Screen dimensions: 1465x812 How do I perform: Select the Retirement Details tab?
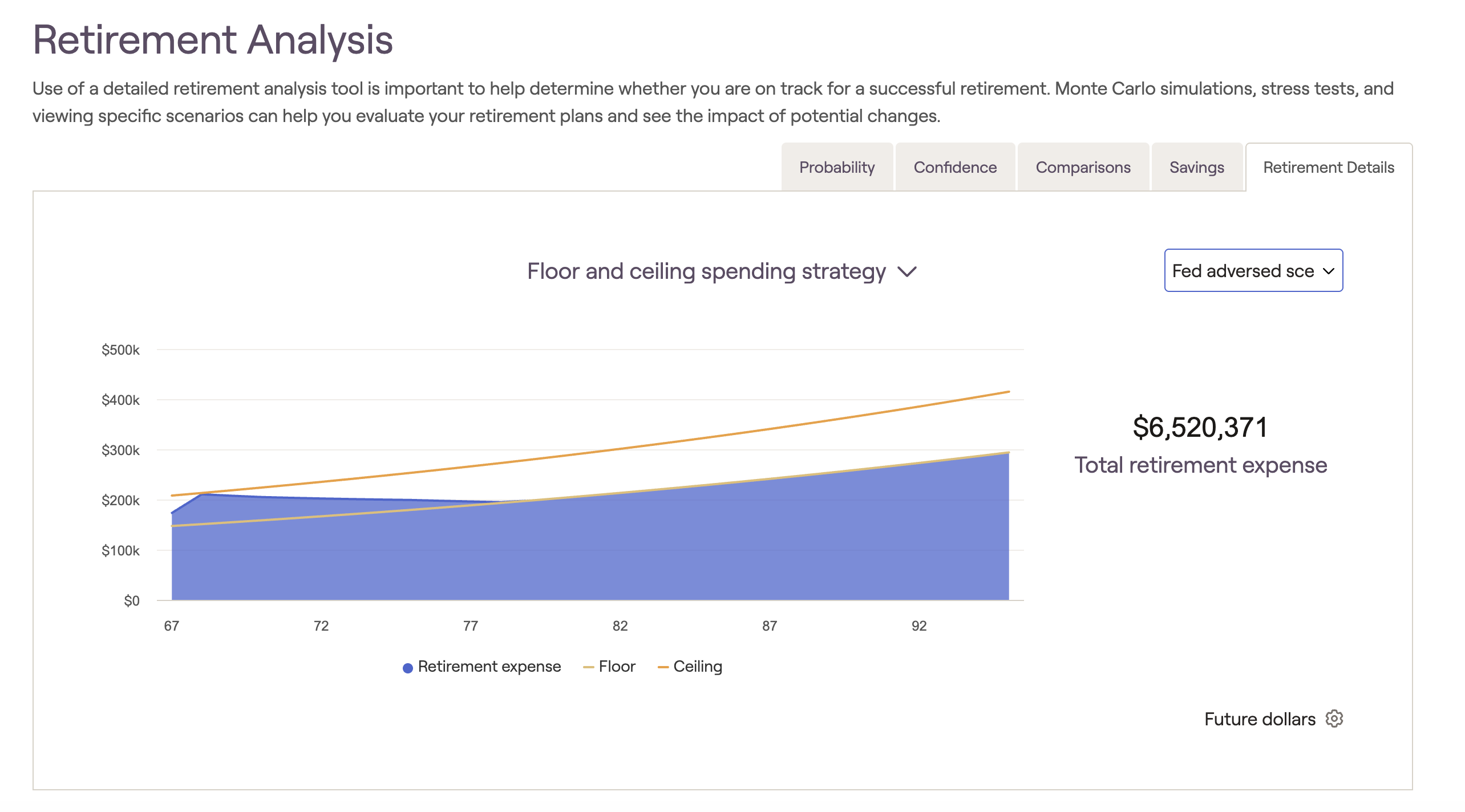1329,167
